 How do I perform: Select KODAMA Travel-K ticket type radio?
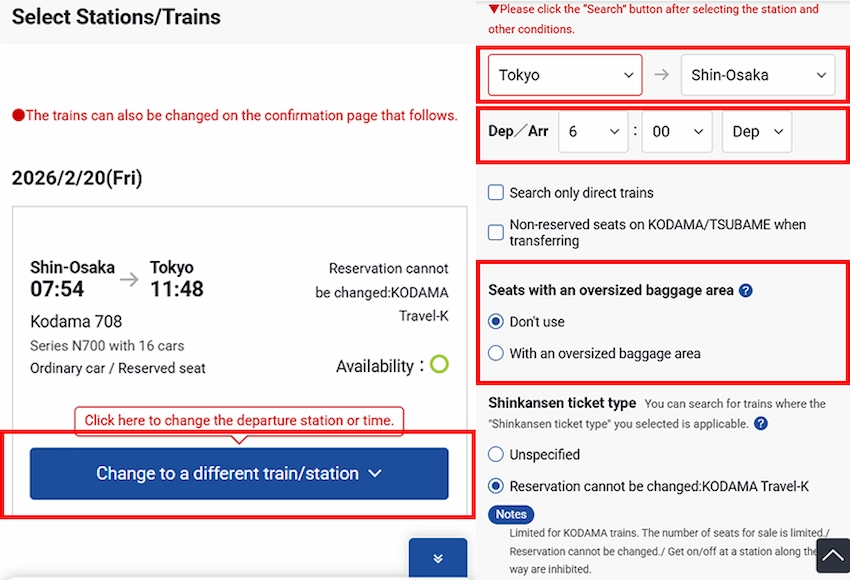(x=496, y=487)
